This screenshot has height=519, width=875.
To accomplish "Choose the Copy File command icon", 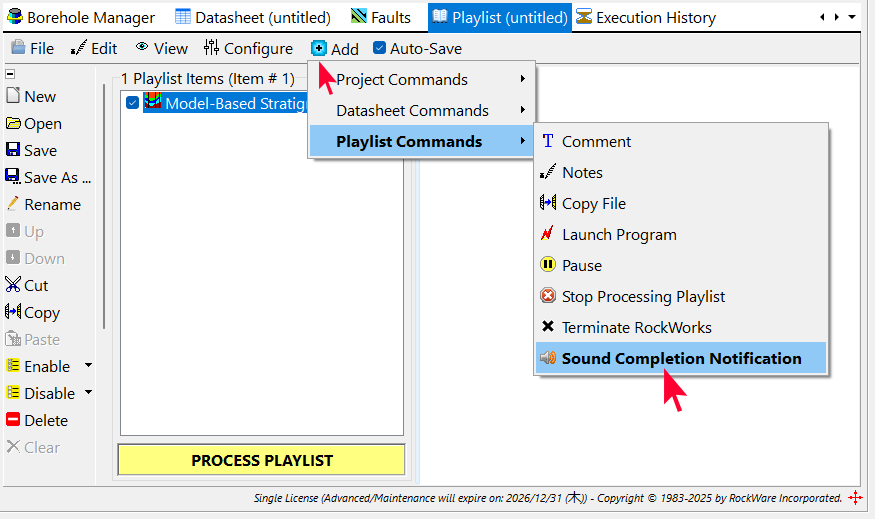I will [548, 203].
